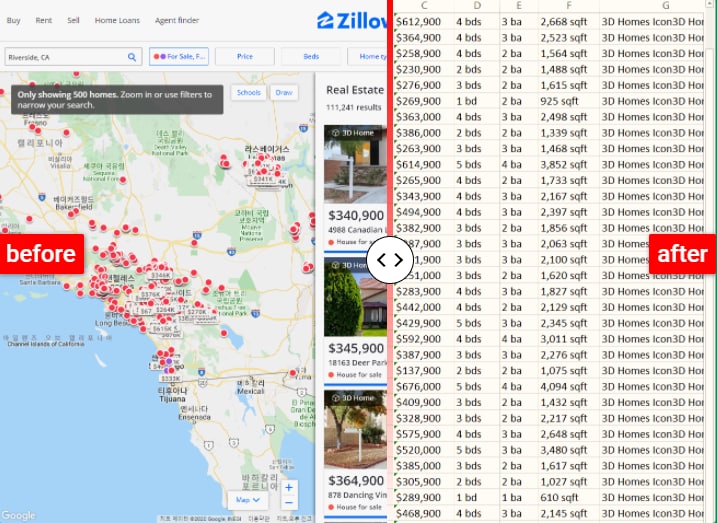Image resolution: width=717 pixels, height=523 pixels.
Task: Select the $468,900 price cell
Action: click(x=424, y=513)
